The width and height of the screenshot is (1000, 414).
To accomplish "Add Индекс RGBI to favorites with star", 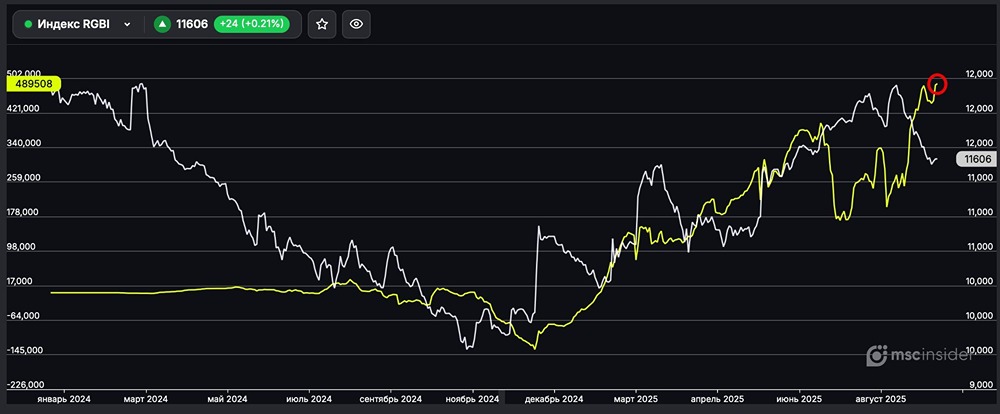I will tap(321, 24).
